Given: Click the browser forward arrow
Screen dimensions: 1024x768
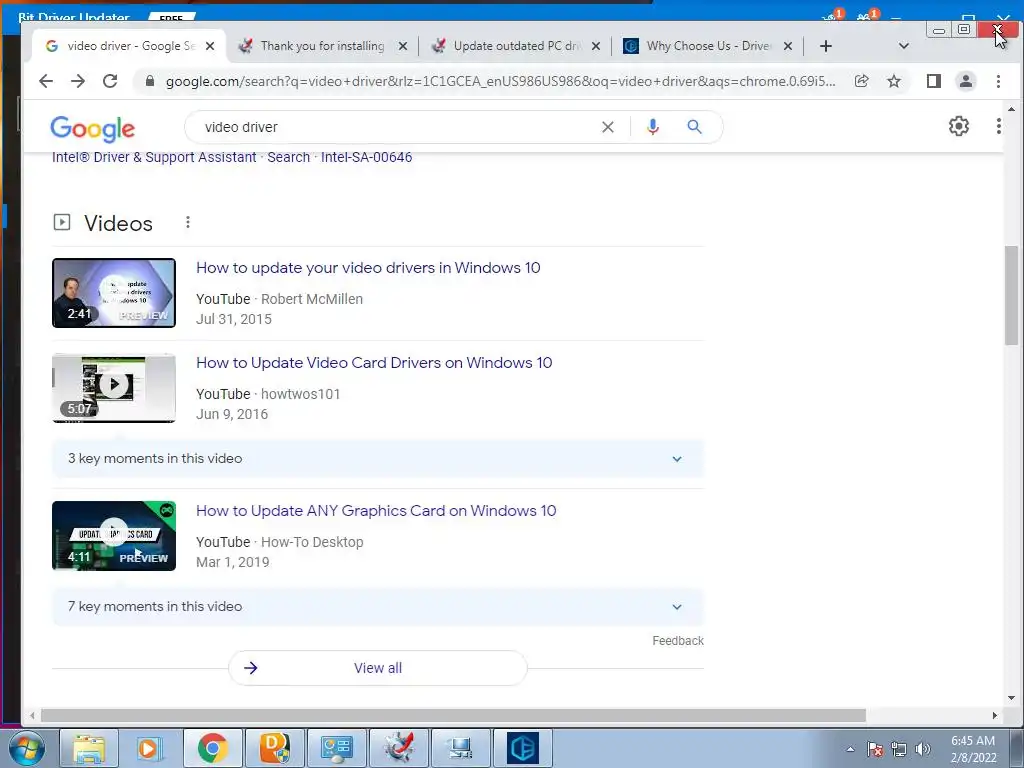Looking at the screenshot, I should [x=78, y=81].
